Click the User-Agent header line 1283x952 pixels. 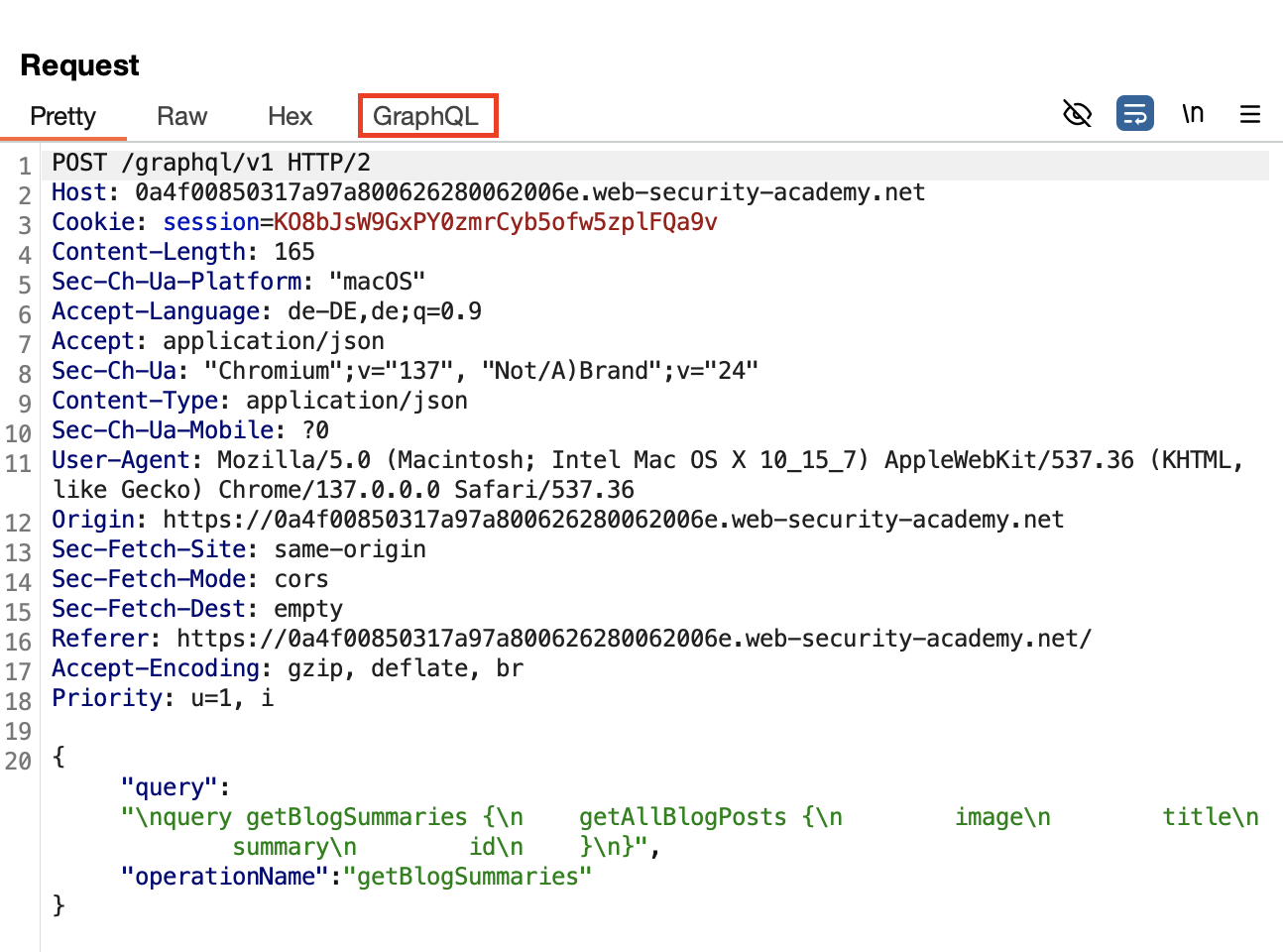646,460
